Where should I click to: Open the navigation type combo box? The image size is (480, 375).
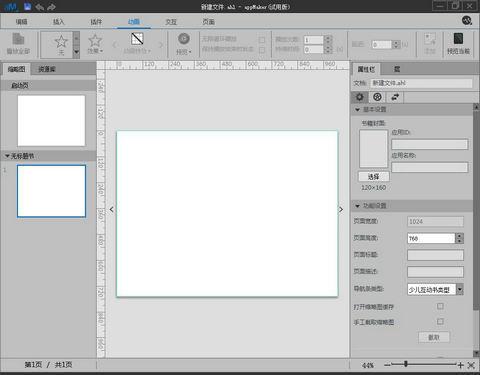[435, 290]
